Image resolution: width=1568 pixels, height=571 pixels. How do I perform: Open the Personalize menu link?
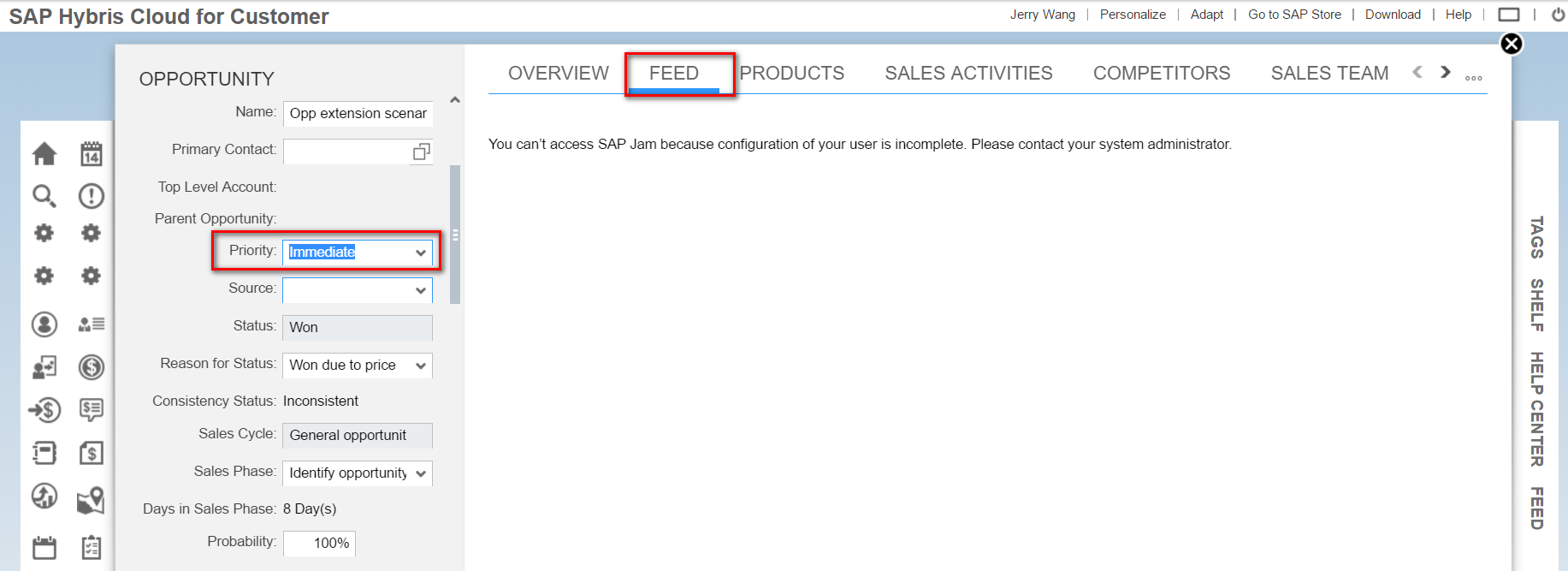1133,15
